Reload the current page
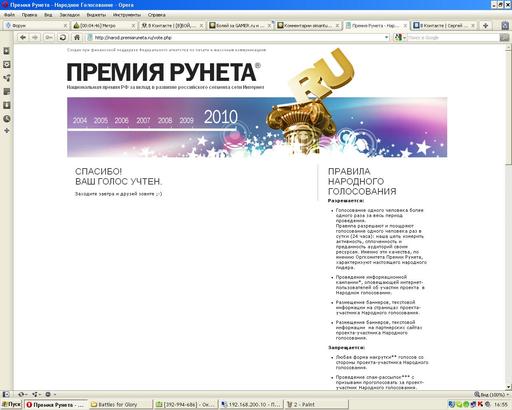 pos(62,37)
